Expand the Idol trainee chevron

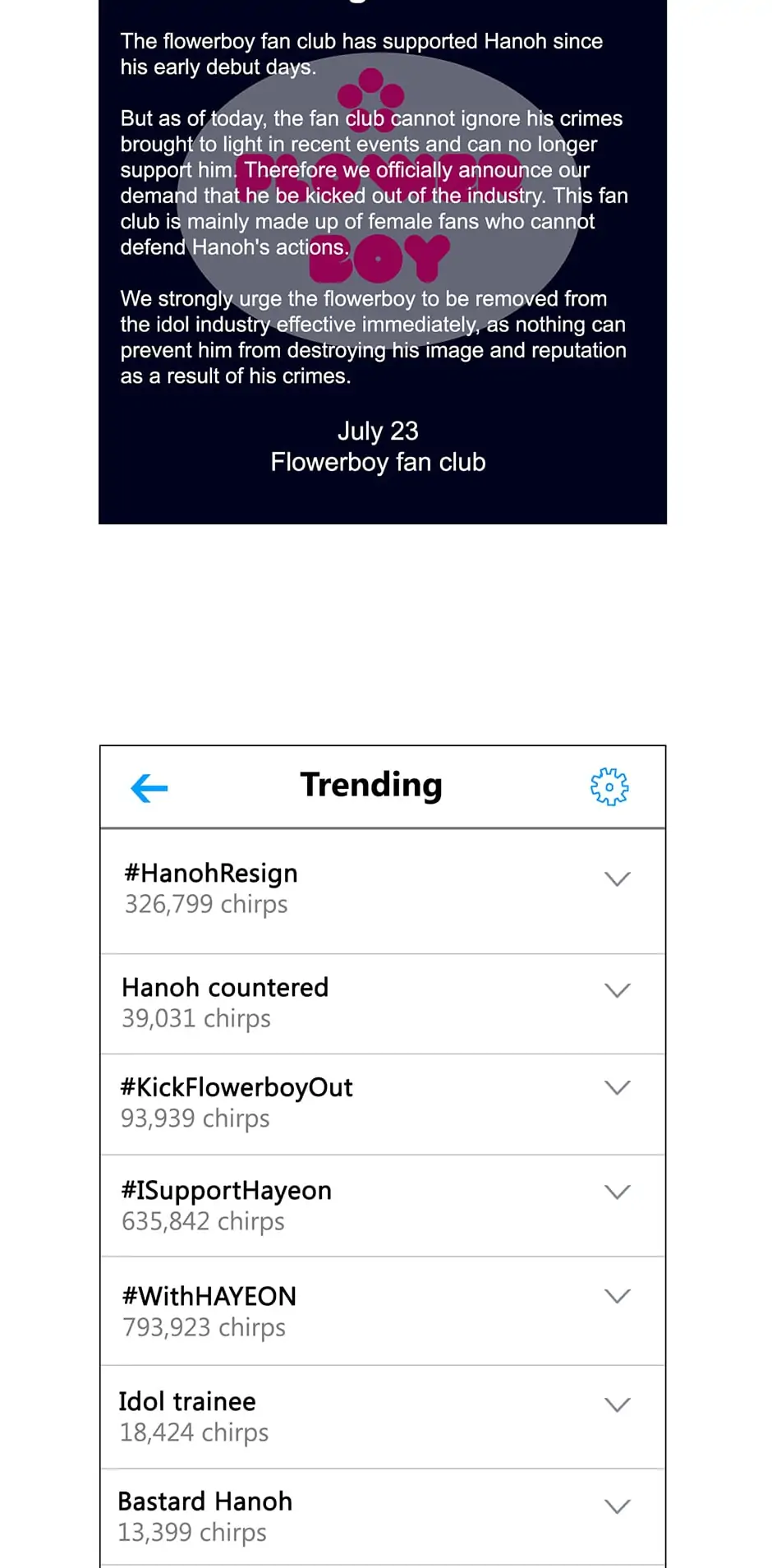(x=618, y=1404)
